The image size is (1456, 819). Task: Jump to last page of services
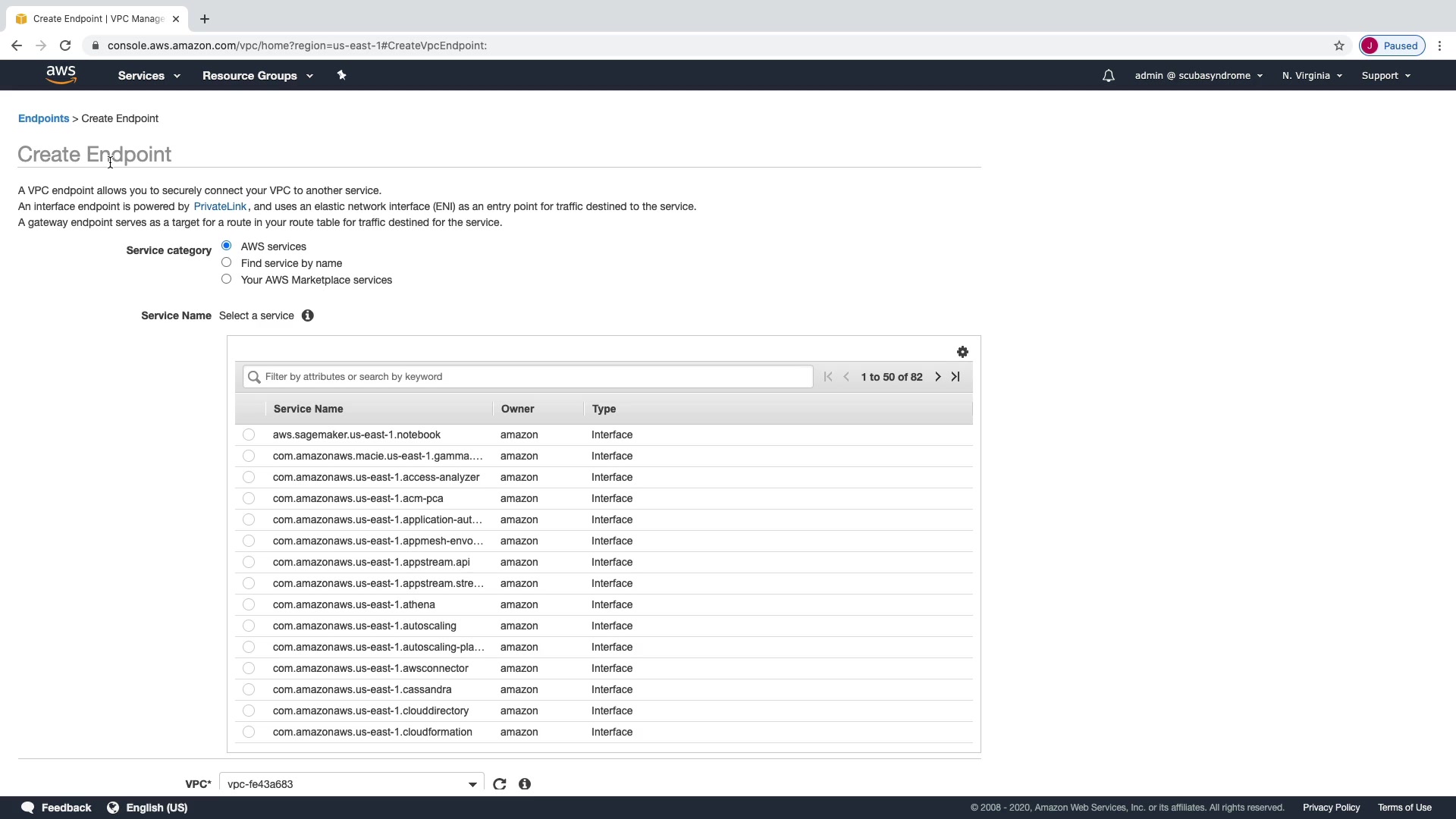coord(955,377)
